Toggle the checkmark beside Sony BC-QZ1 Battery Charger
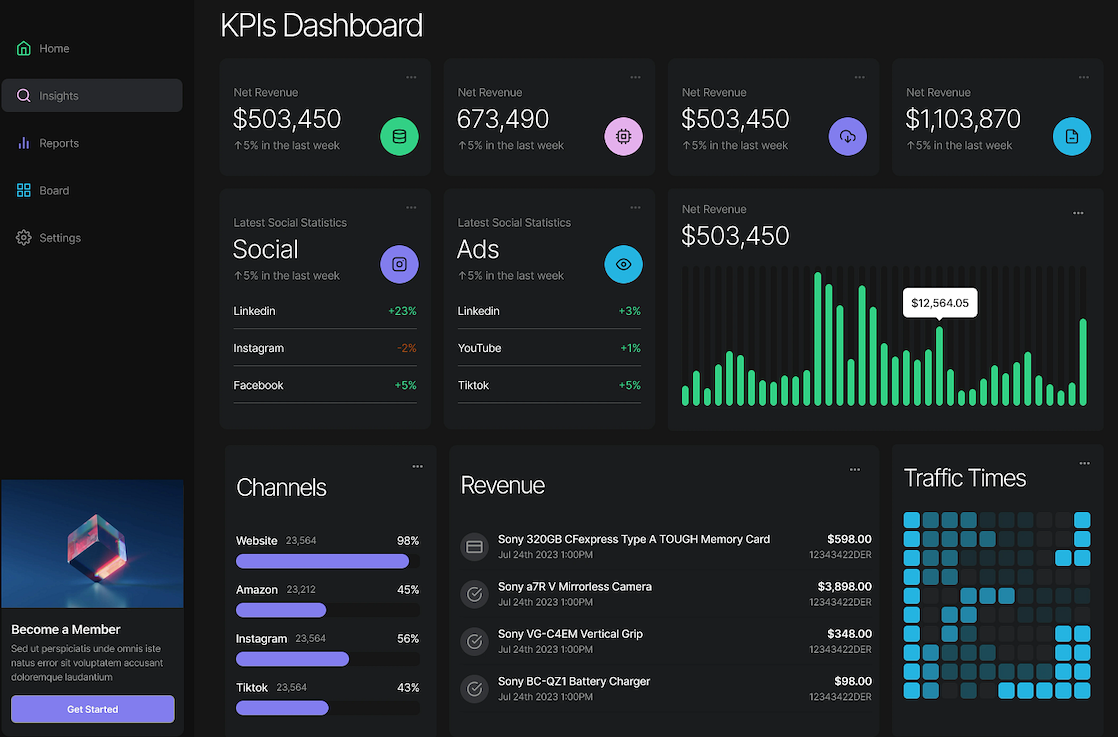The image size is (1118, 737). coord(474,688)
